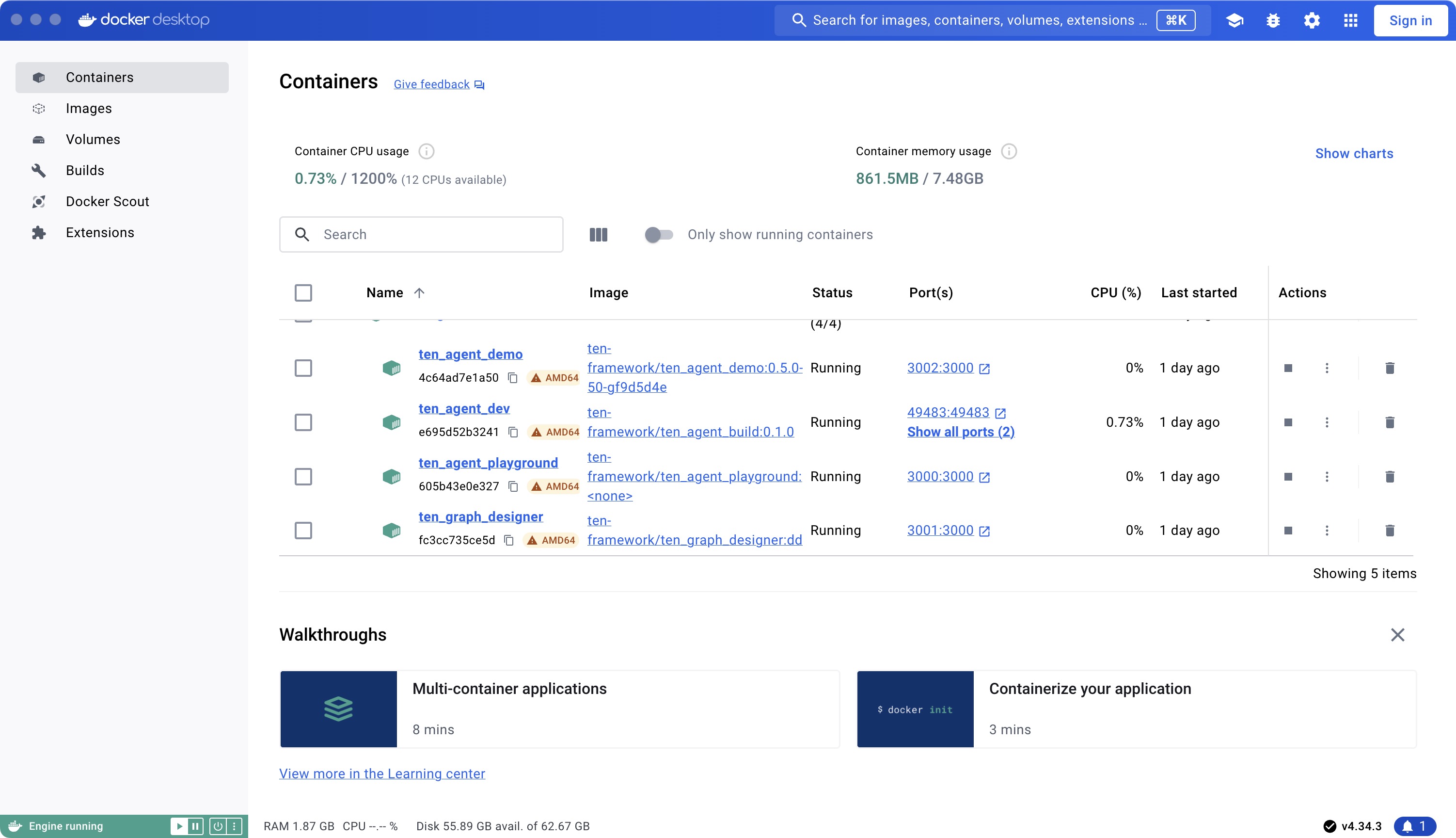Open the ten_agent_demo container link
This screenshot has height=838, width=1456.
470,355
